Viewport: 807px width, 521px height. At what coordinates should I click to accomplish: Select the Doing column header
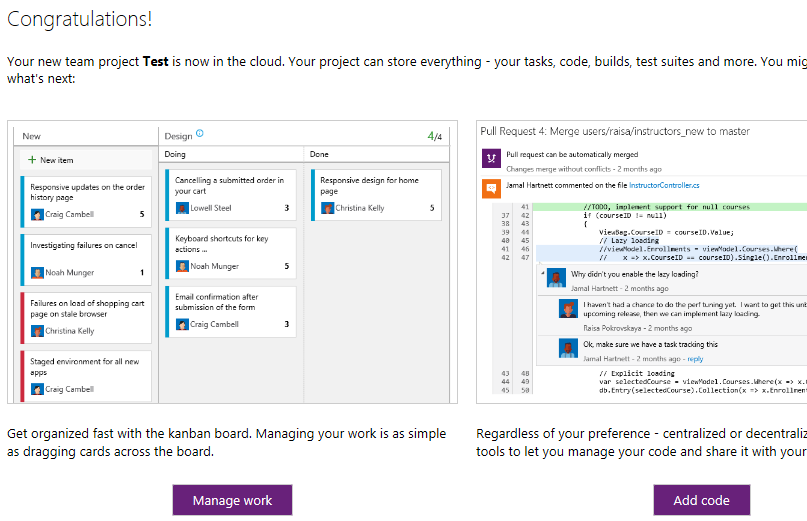(175, 154)
